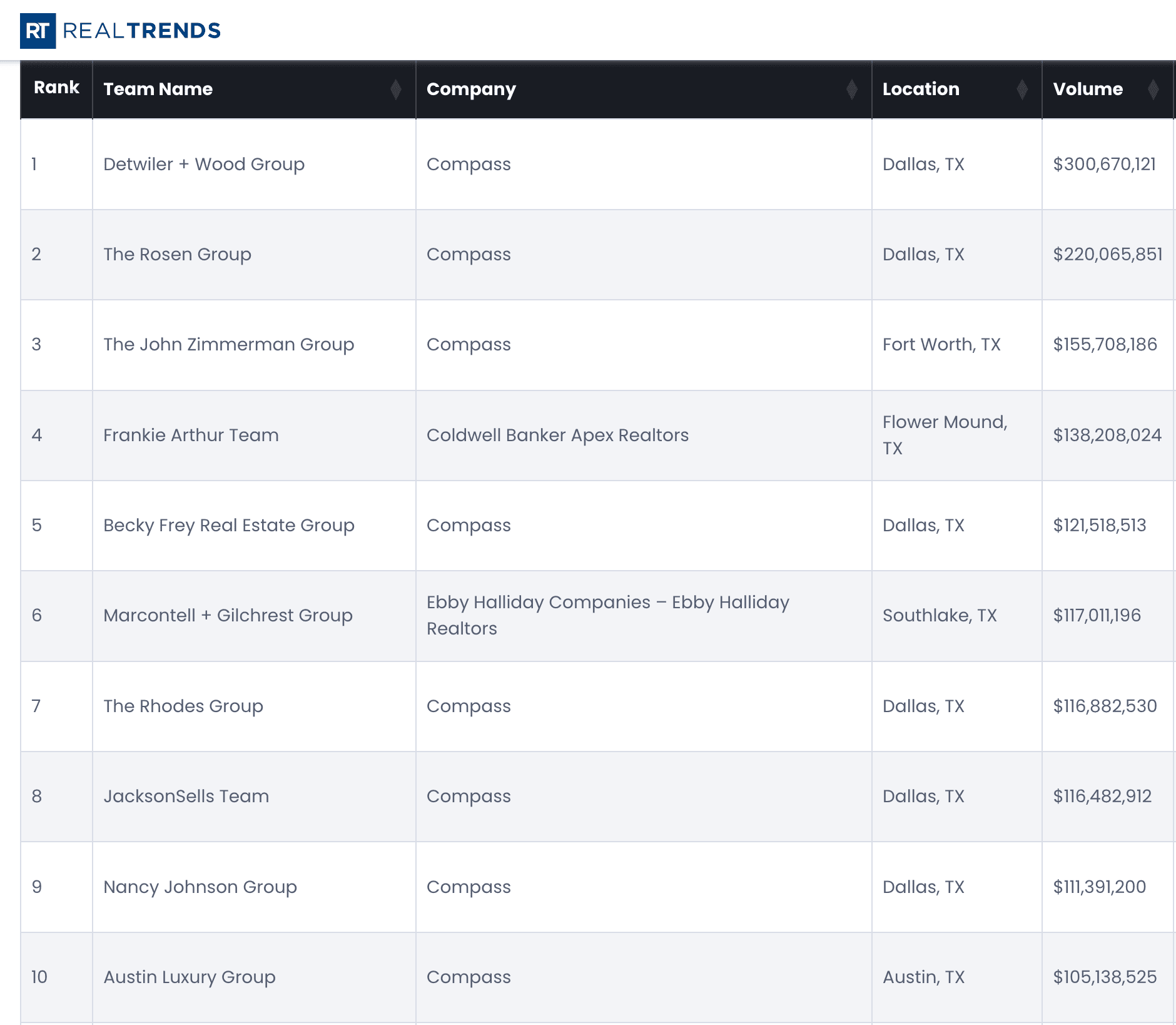Click volume $117,011,196
The width and height of the screenshot is (1176, 1025).
tap(1097, 616)
